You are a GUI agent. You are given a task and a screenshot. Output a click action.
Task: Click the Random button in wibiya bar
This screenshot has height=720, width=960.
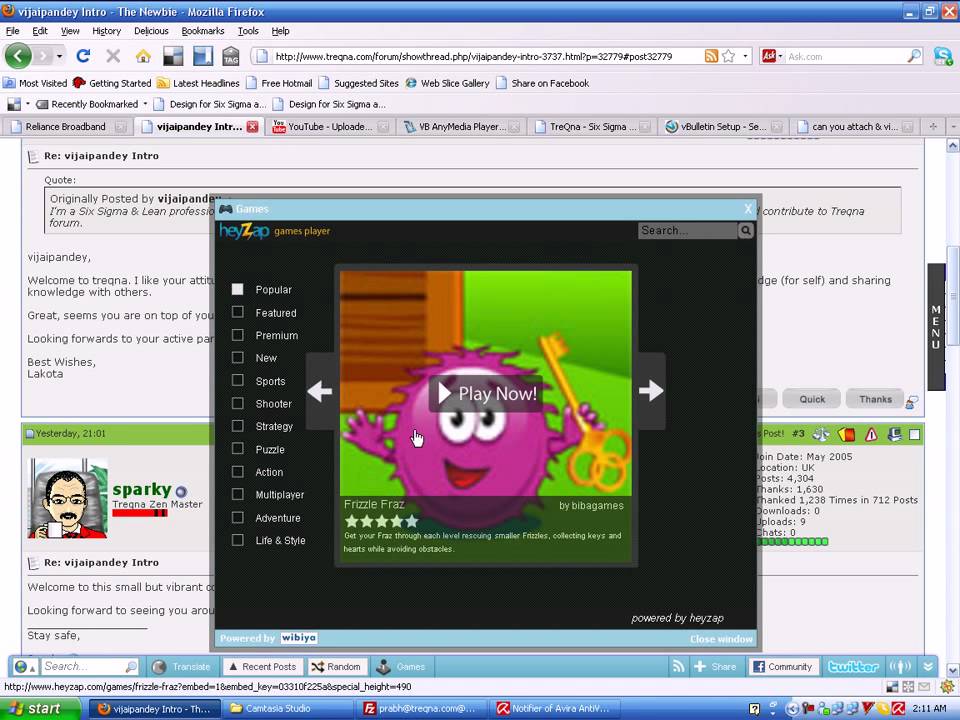pyautogui.click(x=336, y=667)
